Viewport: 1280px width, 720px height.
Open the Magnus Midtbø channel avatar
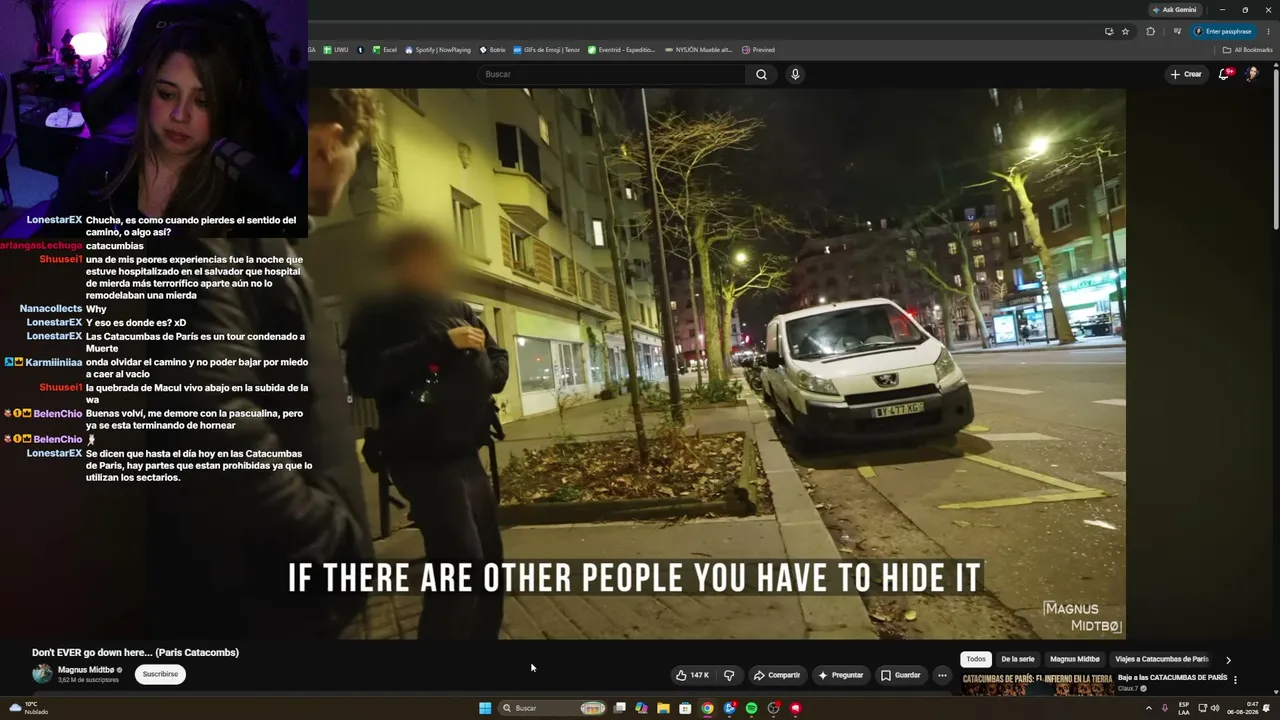42,674
